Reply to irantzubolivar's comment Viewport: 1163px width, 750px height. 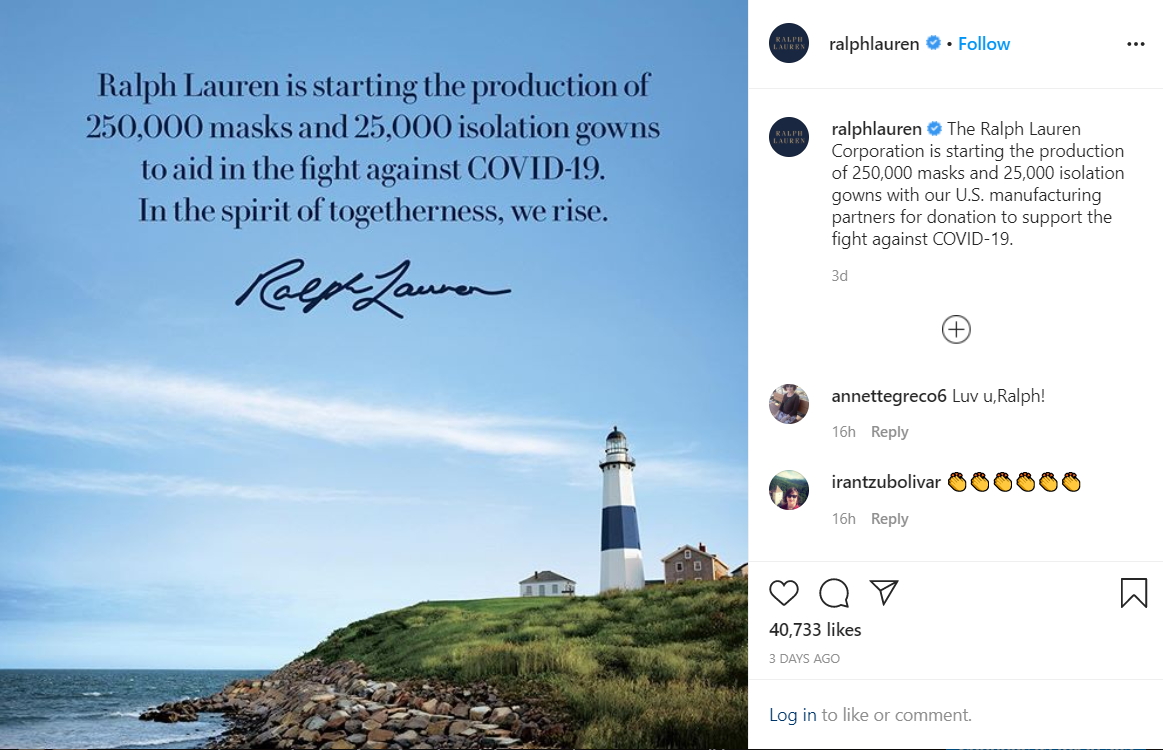pyautogui.click(x=889, y=519)
